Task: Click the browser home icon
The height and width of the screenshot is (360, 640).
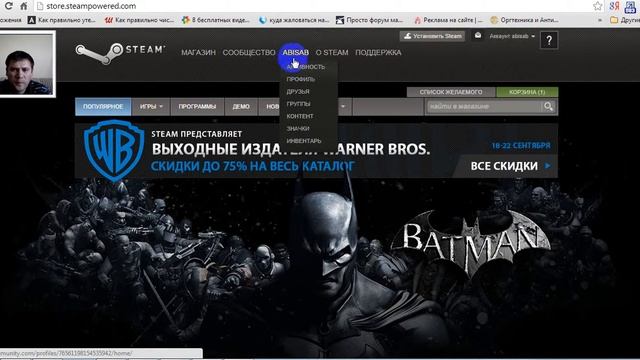Action: 24,6
